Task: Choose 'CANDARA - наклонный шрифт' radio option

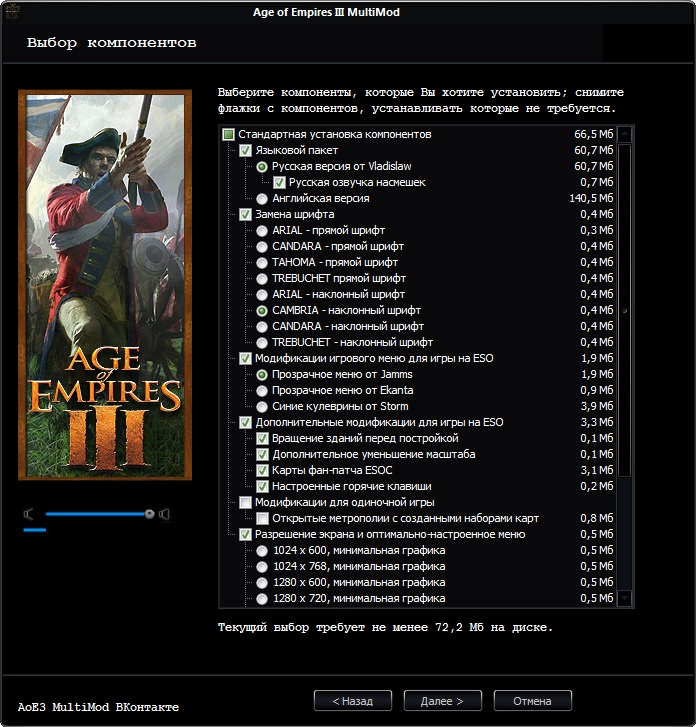Action: (x=262, y=327)
